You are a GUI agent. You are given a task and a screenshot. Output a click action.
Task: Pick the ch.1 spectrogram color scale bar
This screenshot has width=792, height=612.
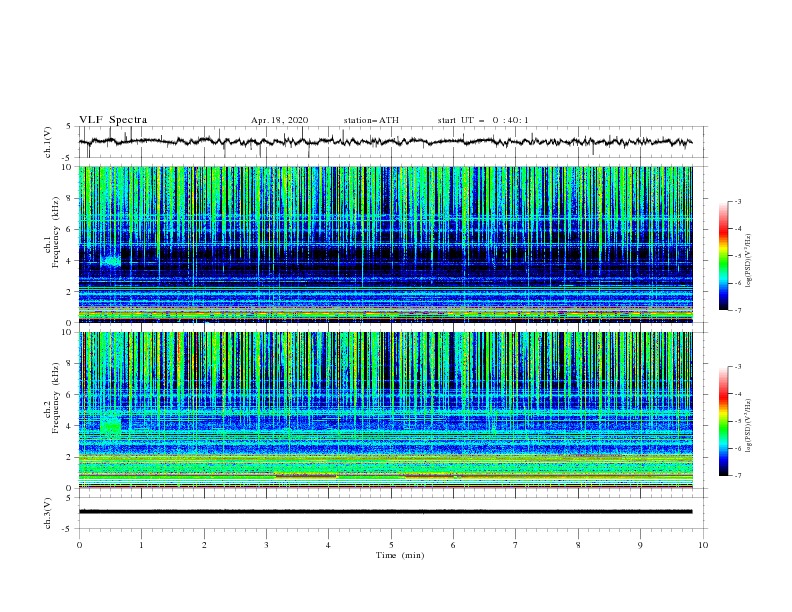tap(723, 256)
